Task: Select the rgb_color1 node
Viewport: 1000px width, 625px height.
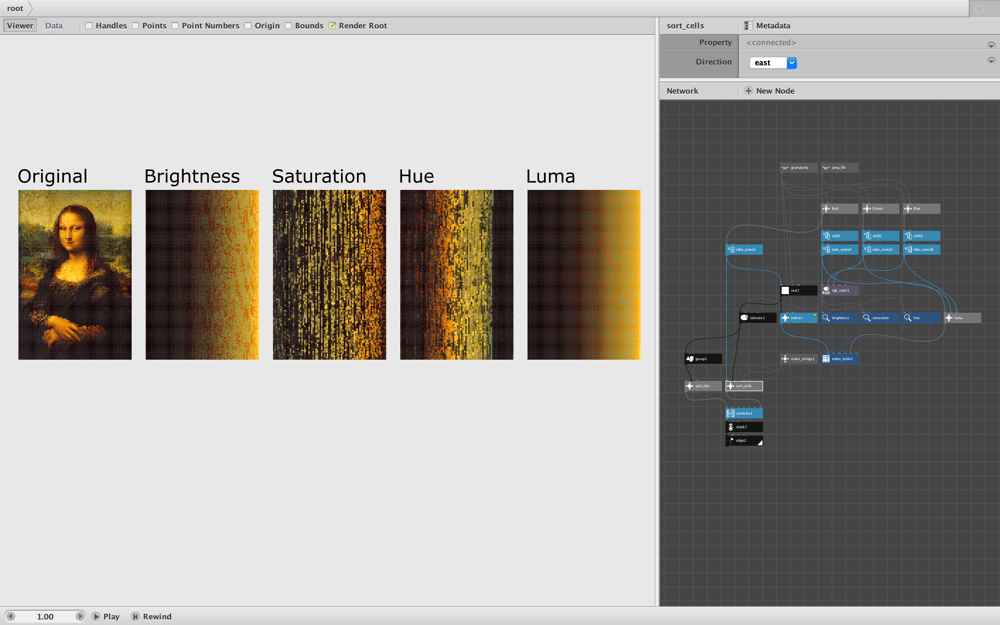Action: (839, 290)
